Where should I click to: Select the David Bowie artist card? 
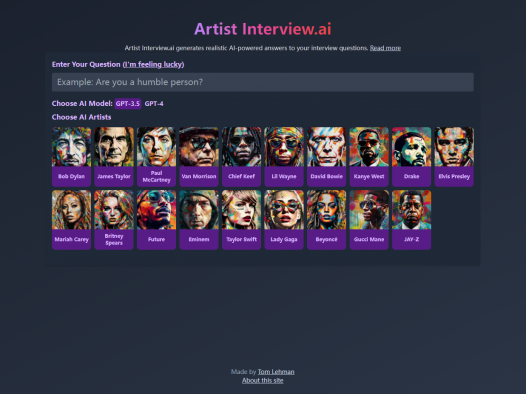[x=326, y=157]
